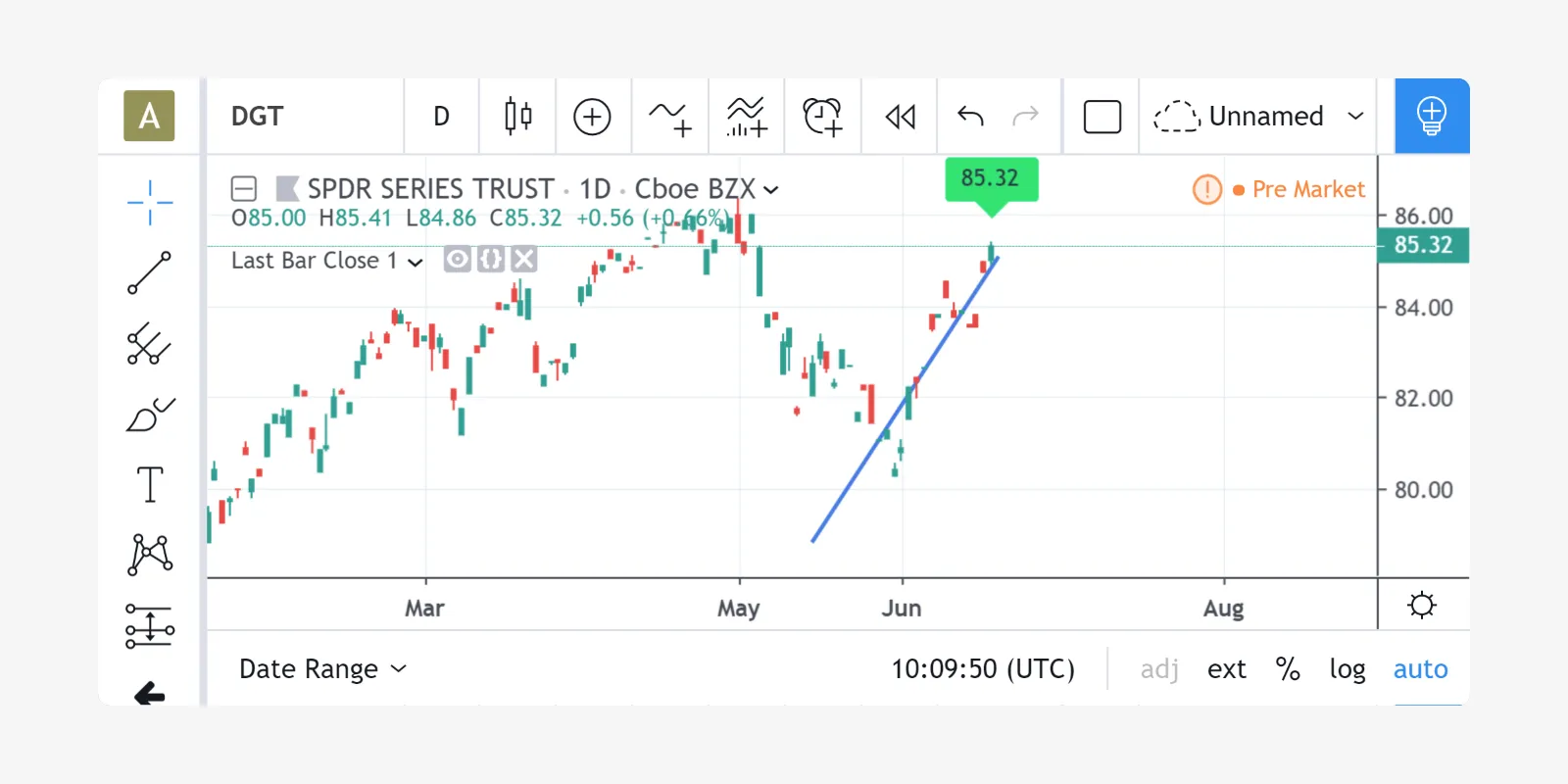The width and height of the screenshot is (1568, 784).
Task: Click the compare or add symbol icon
Action: click(x=592, y=117)
